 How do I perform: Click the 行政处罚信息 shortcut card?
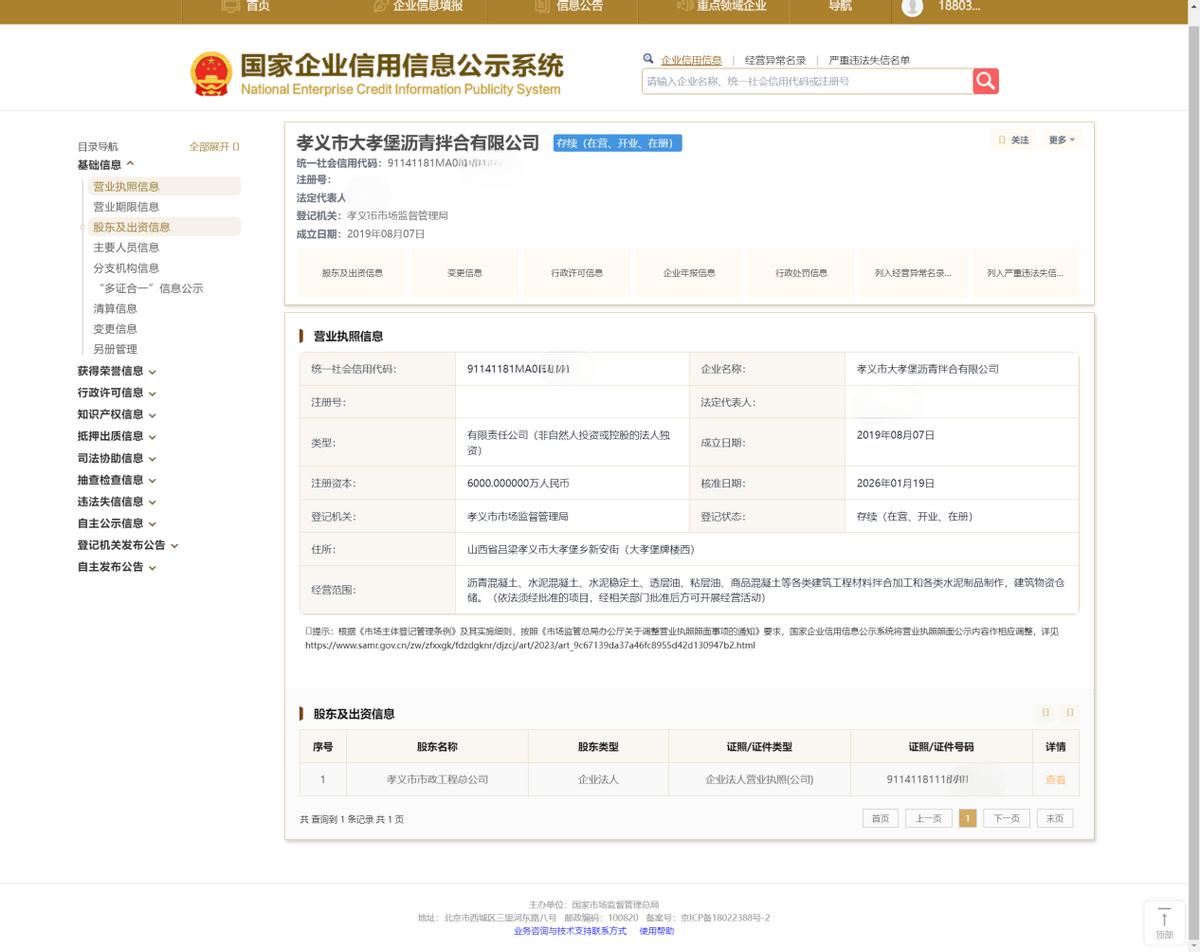tap(801, 272)
